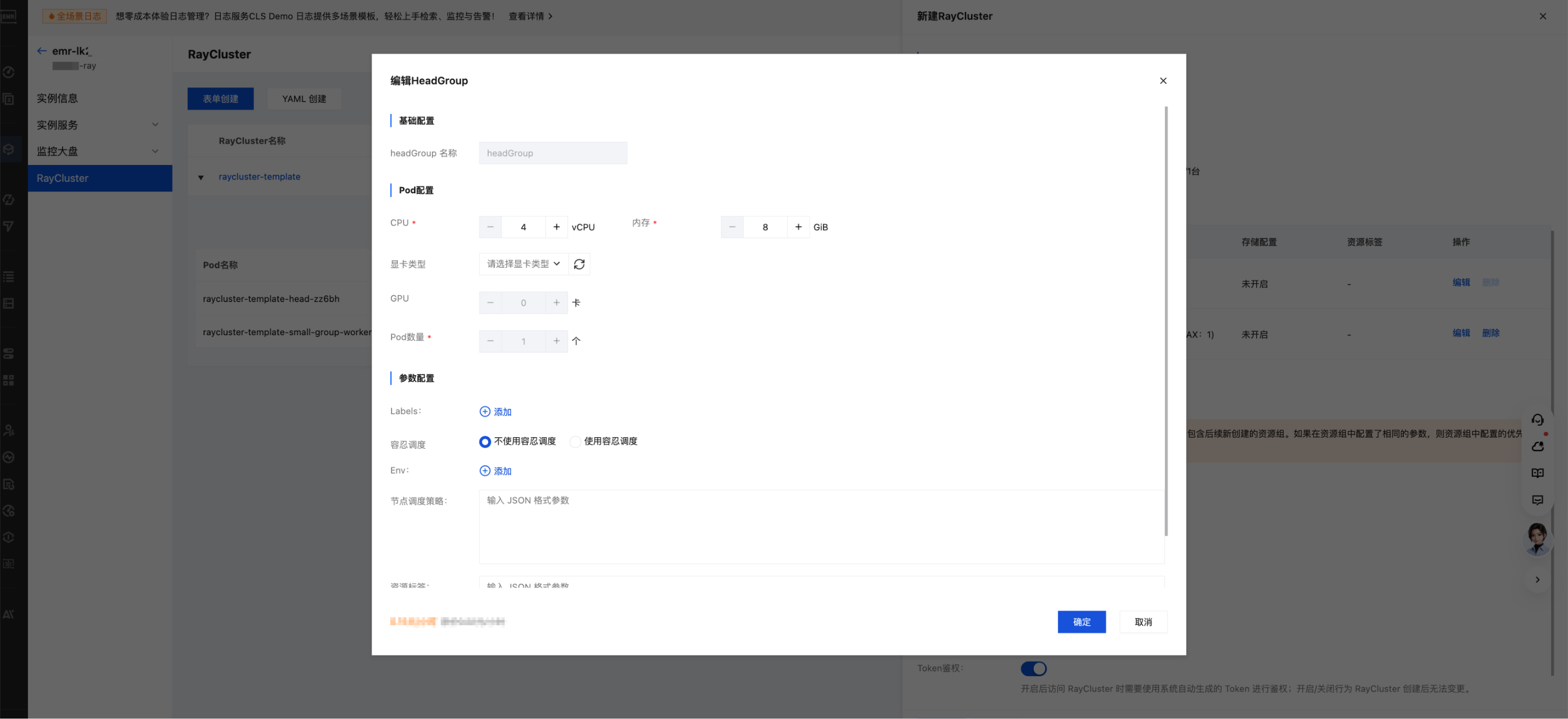Confirm with the 确定 button
This screenshot has width=1568, height=719.
pyautogui.click(x=1082, y=622)
